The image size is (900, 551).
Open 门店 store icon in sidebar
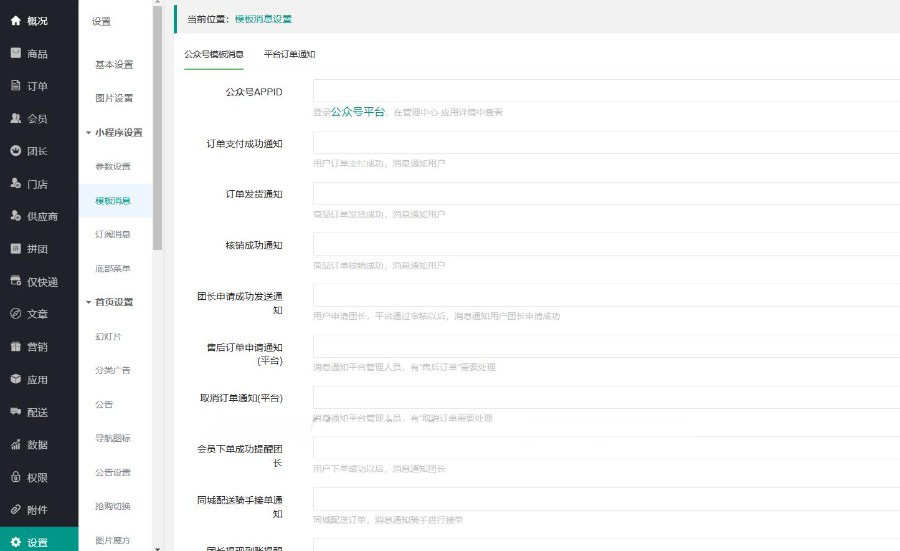click(16, 184)
